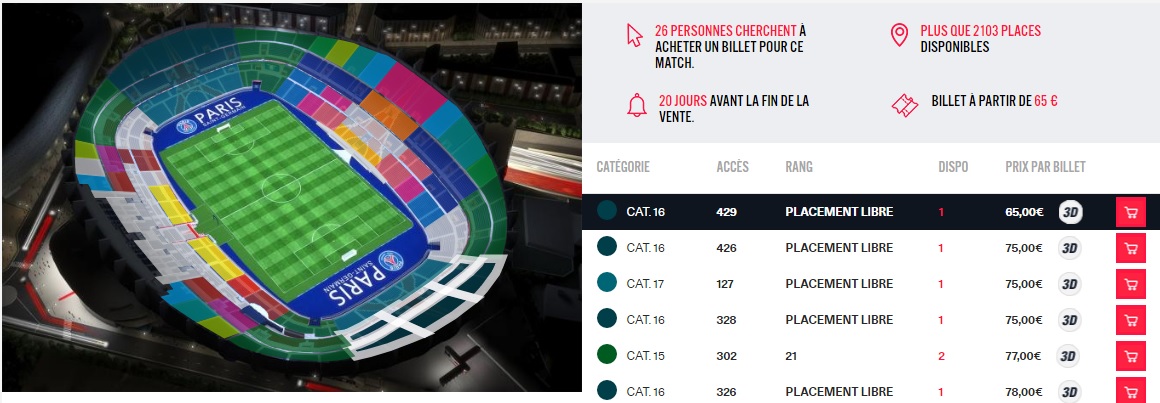1160x403 pixels.
Task: Click cart icon for access 426 ticket
Action: tap(1130, 248)
